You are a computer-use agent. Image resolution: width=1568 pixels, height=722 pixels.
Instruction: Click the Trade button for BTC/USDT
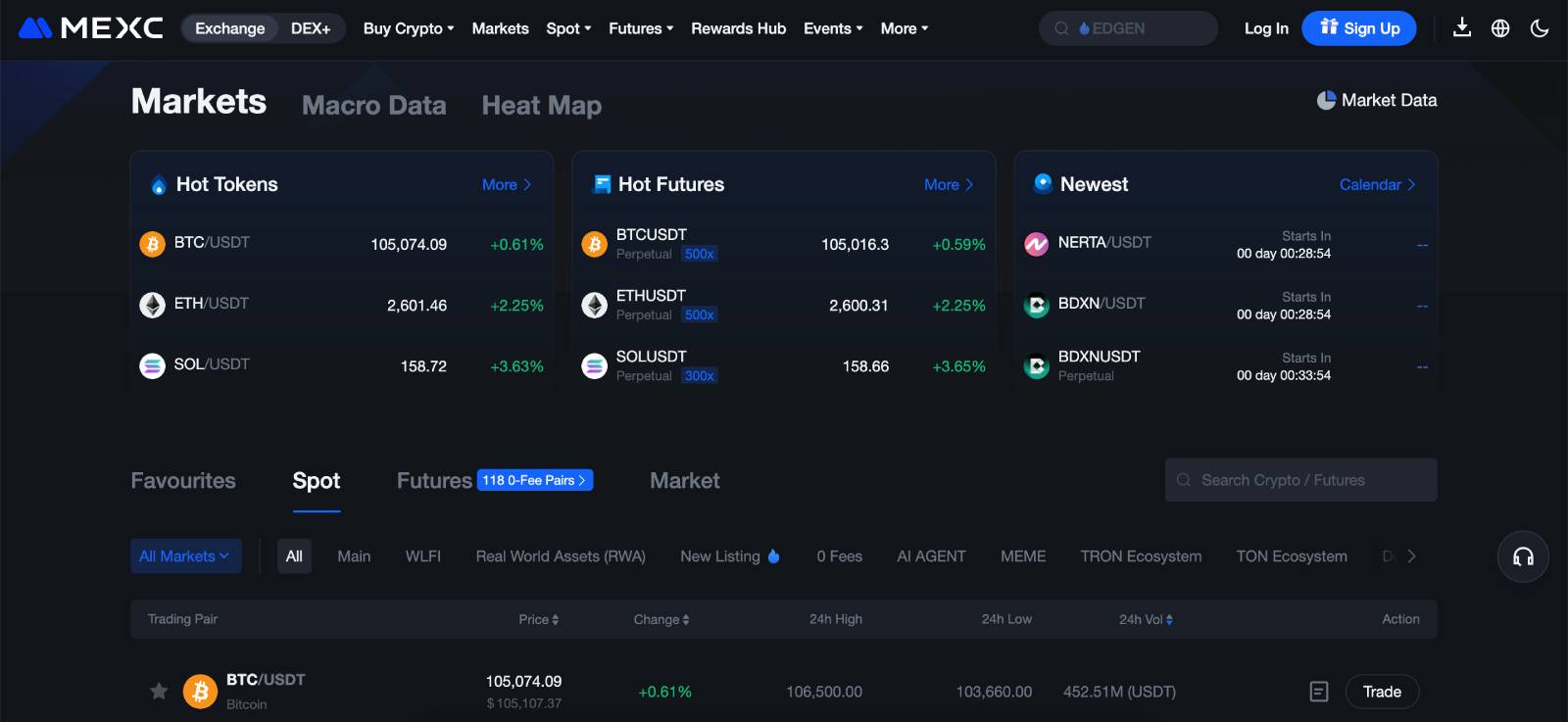(1382, 692)
